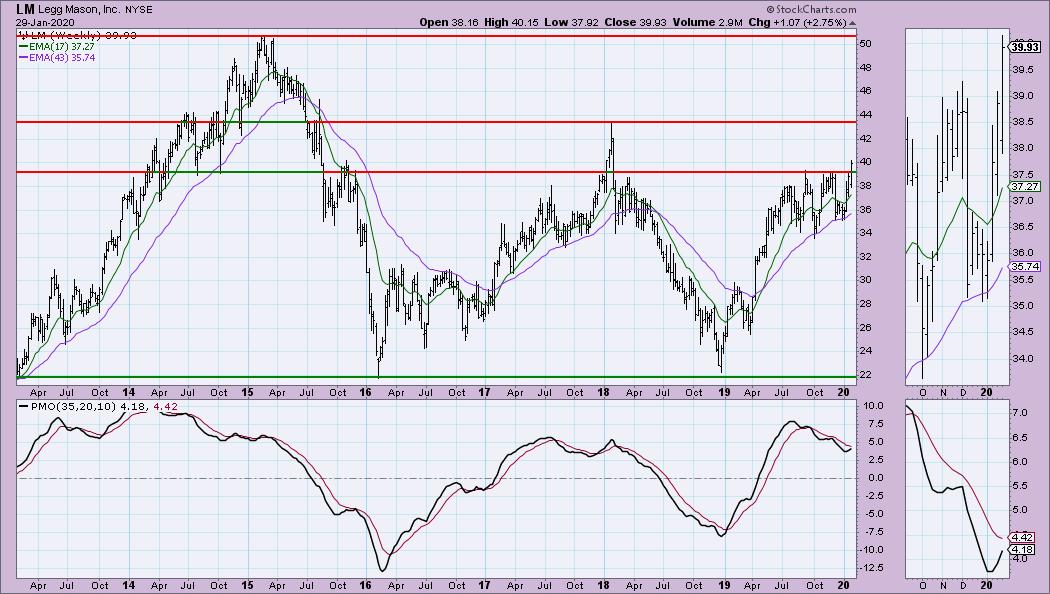1050x594 pixels.
Task: Click the 35.74 EMA tag in zoom panel
Action: 1025,267
